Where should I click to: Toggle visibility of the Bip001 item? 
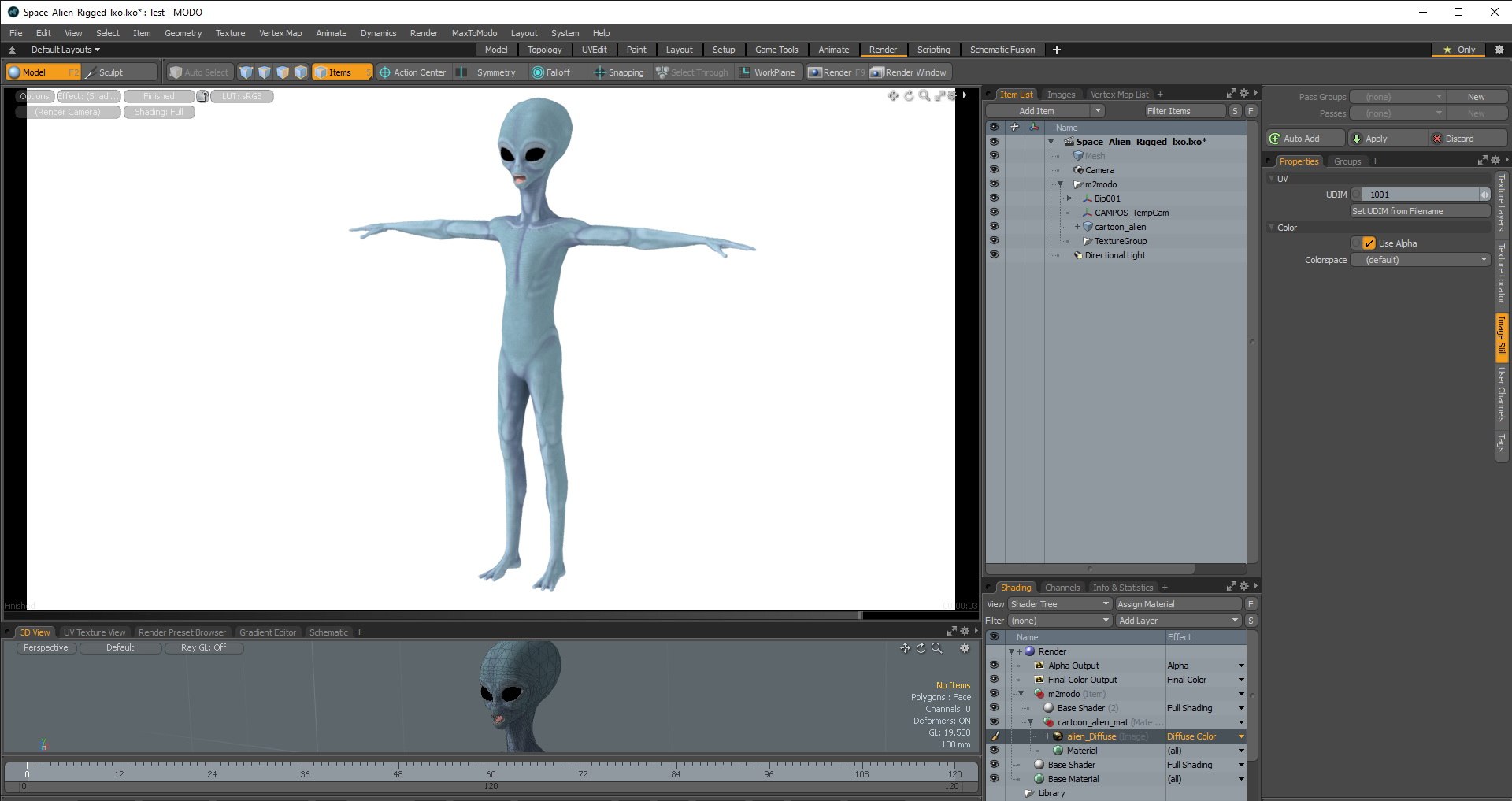[994, 198]
